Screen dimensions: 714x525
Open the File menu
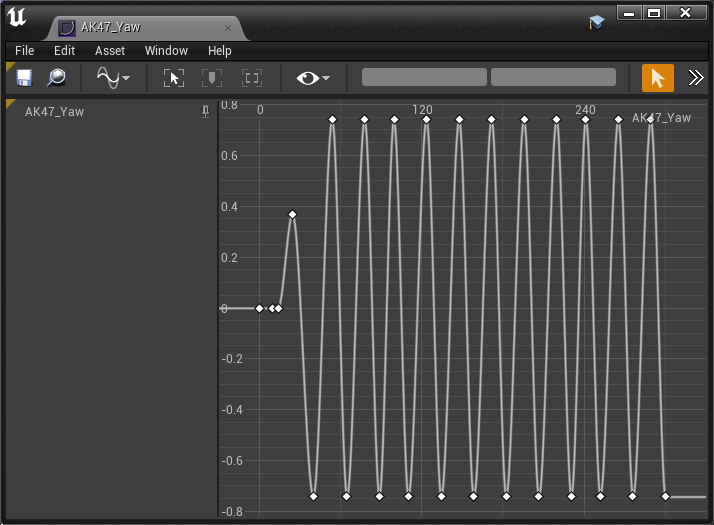point(24,51)
